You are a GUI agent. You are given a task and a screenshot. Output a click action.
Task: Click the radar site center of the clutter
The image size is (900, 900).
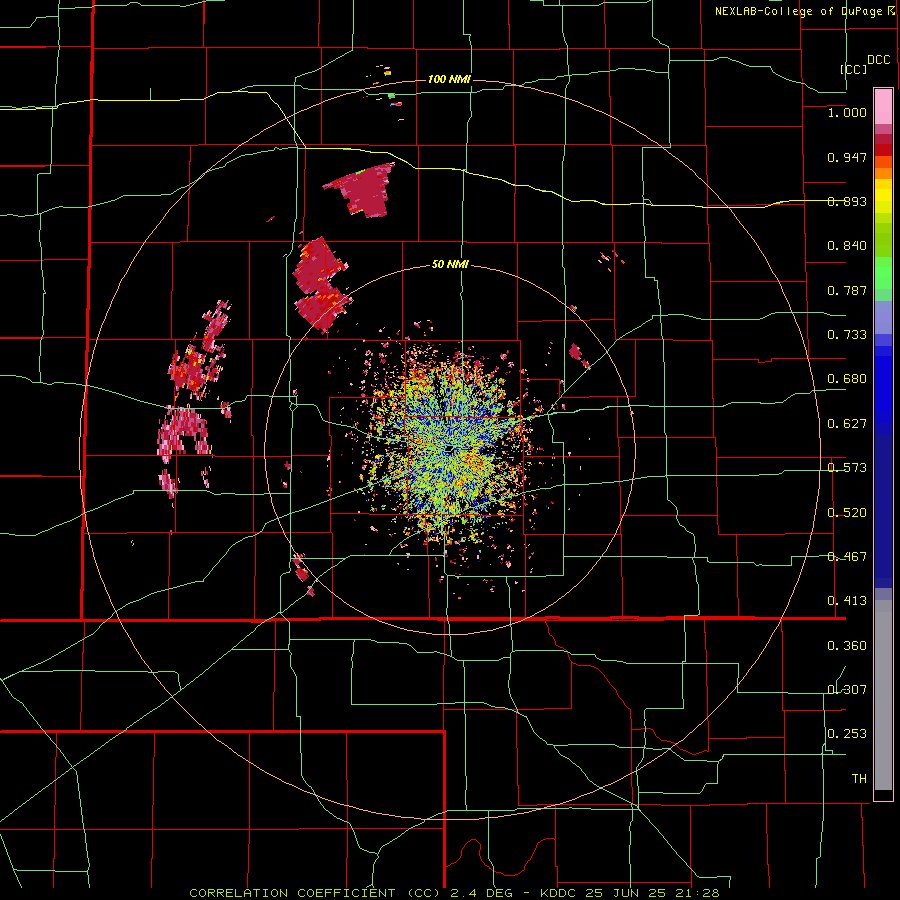coord(450,449)
